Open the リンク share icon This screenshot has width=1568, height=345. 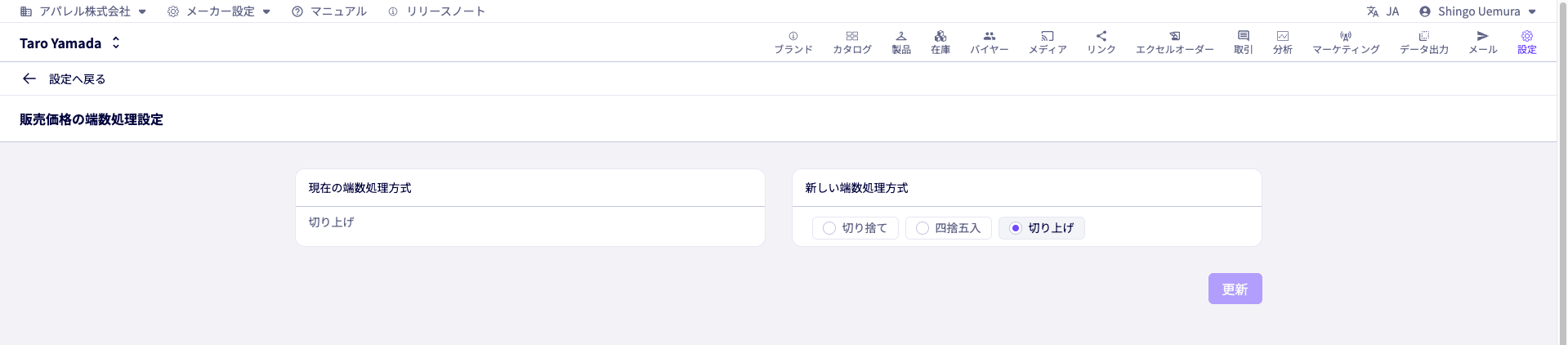(1101, 37)
